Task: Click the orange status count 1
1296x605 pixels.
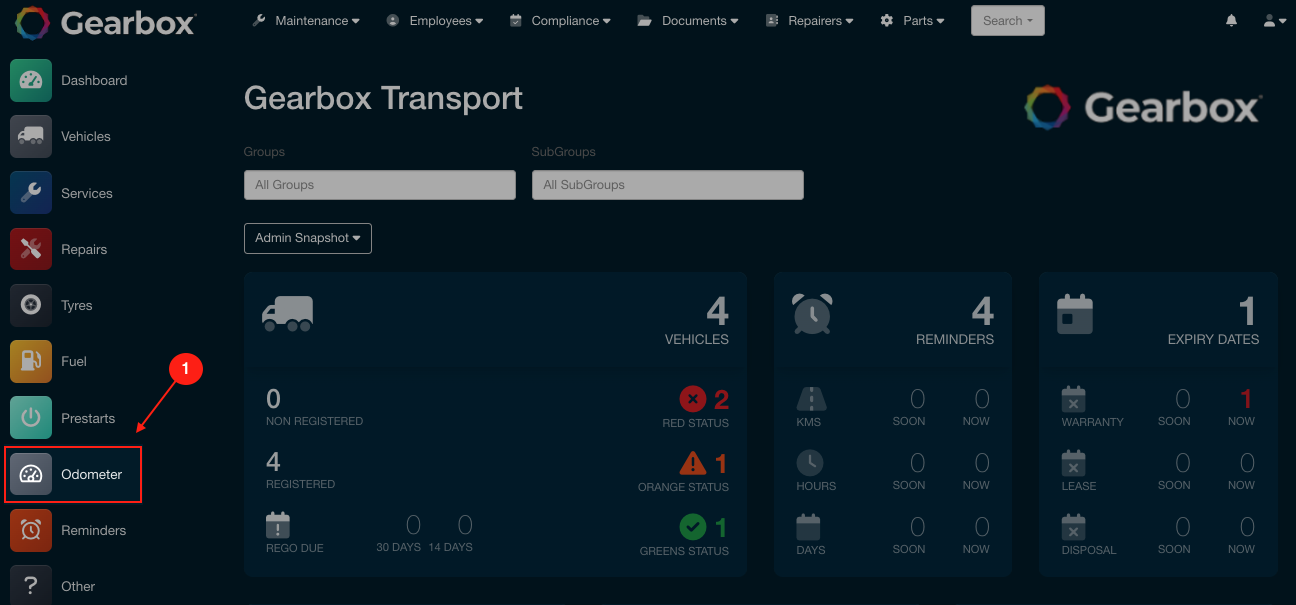Action: [x=722, y=463]
